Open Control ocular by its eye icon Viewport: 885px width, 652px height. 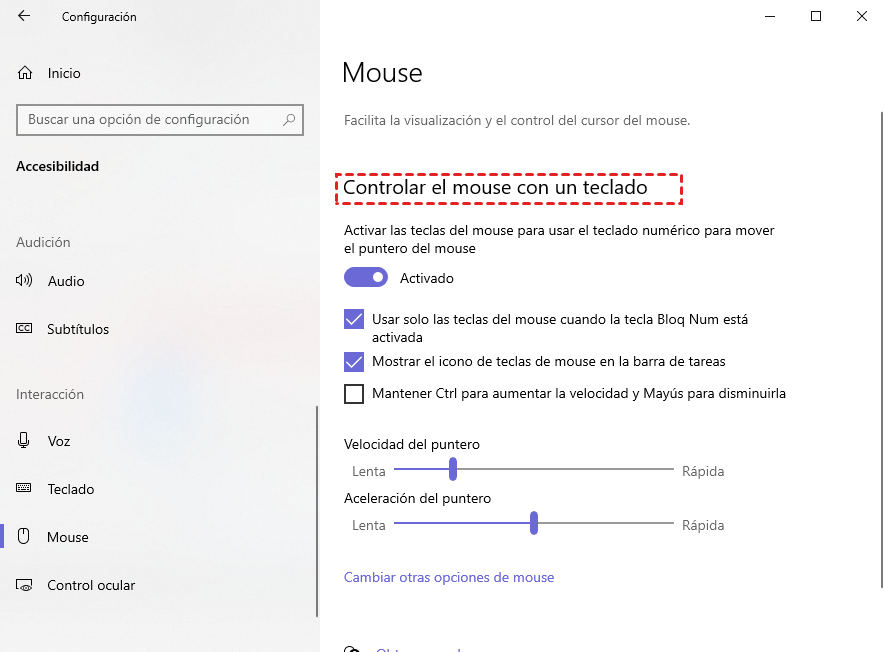point(24,585)
